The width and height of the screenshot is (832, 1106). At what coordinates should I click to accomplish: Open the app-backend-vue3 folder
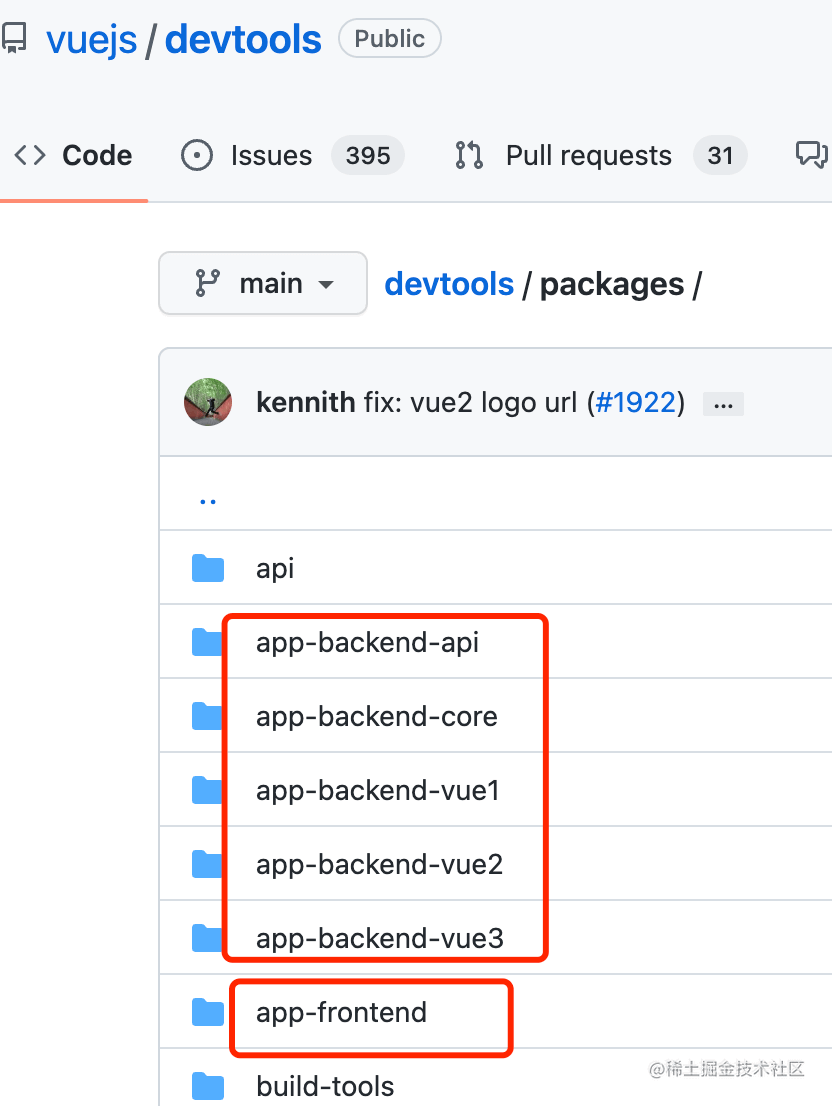379,939
